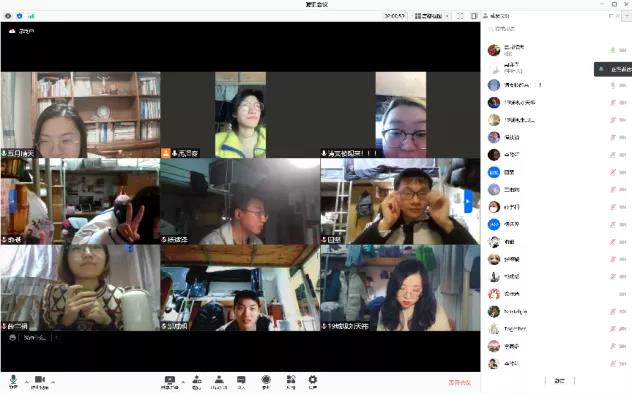Mute the microphone in bottom toolbar
The width and height of the screenshot is (632, 393).
point(13,381)
